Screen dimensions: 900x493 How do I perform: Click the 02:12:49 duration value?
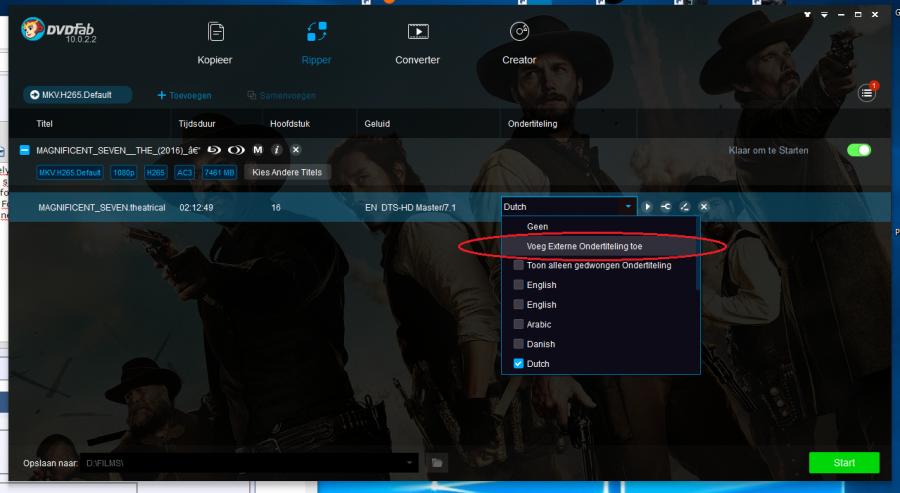196,207
